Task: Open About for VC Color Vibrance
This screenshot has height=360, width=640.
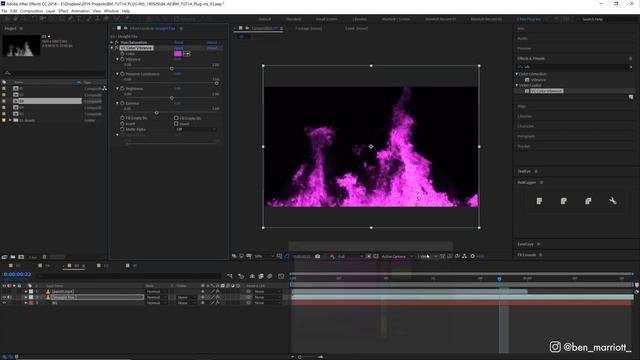Action: tap(212, 48)
